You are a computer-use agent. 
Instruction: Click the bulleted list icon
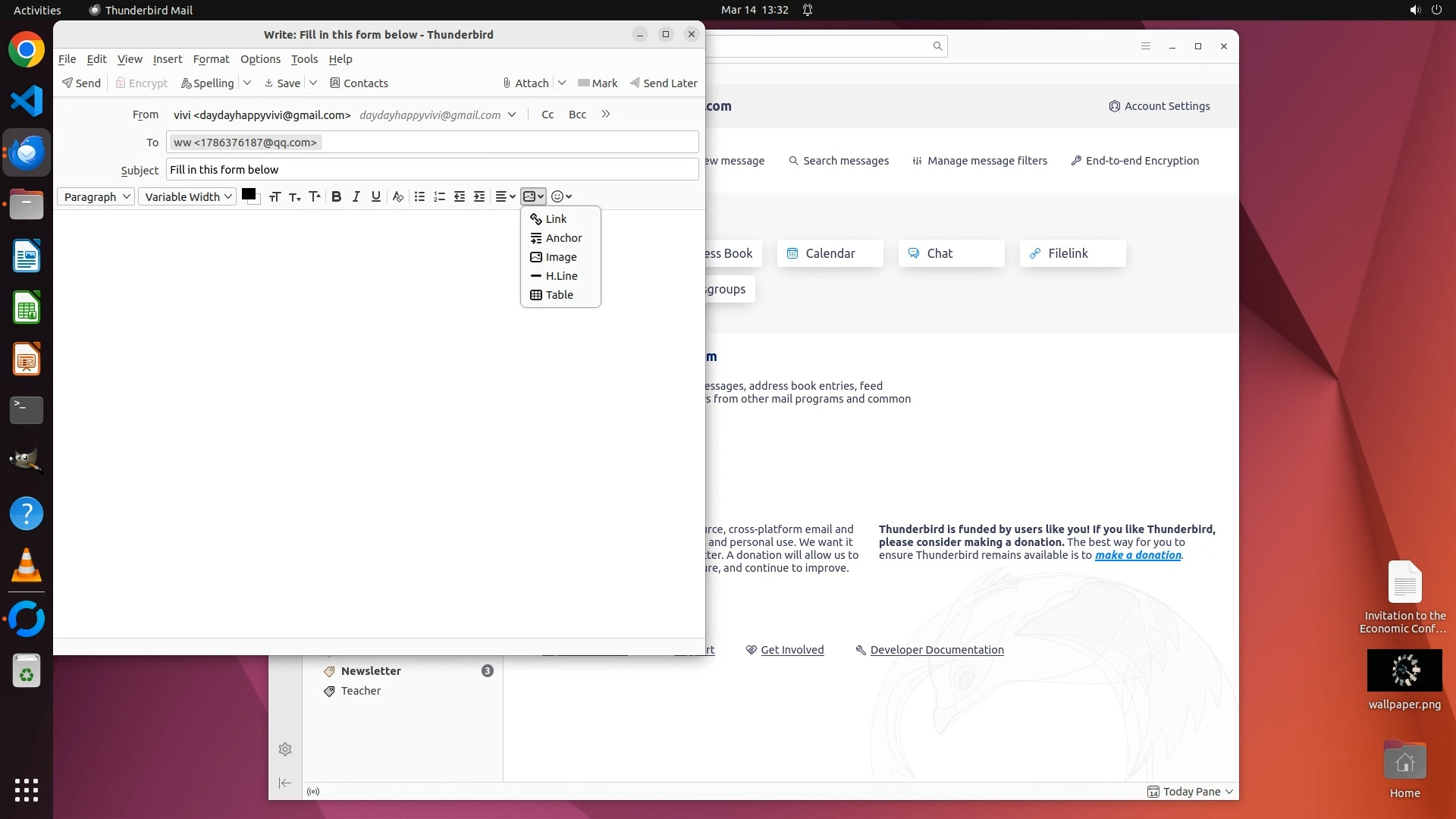pyautogui.click(x=419, y=196)
